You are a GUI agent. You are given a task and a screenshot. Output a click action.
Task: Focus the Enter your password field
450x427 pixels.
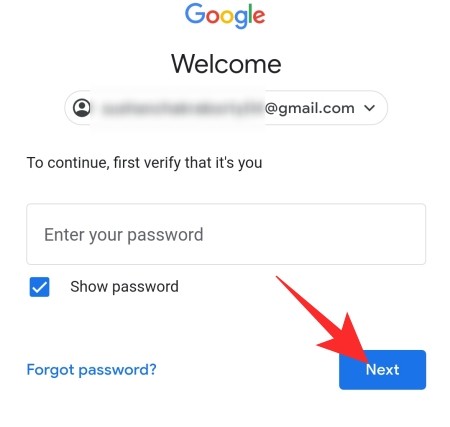[226, 234]
